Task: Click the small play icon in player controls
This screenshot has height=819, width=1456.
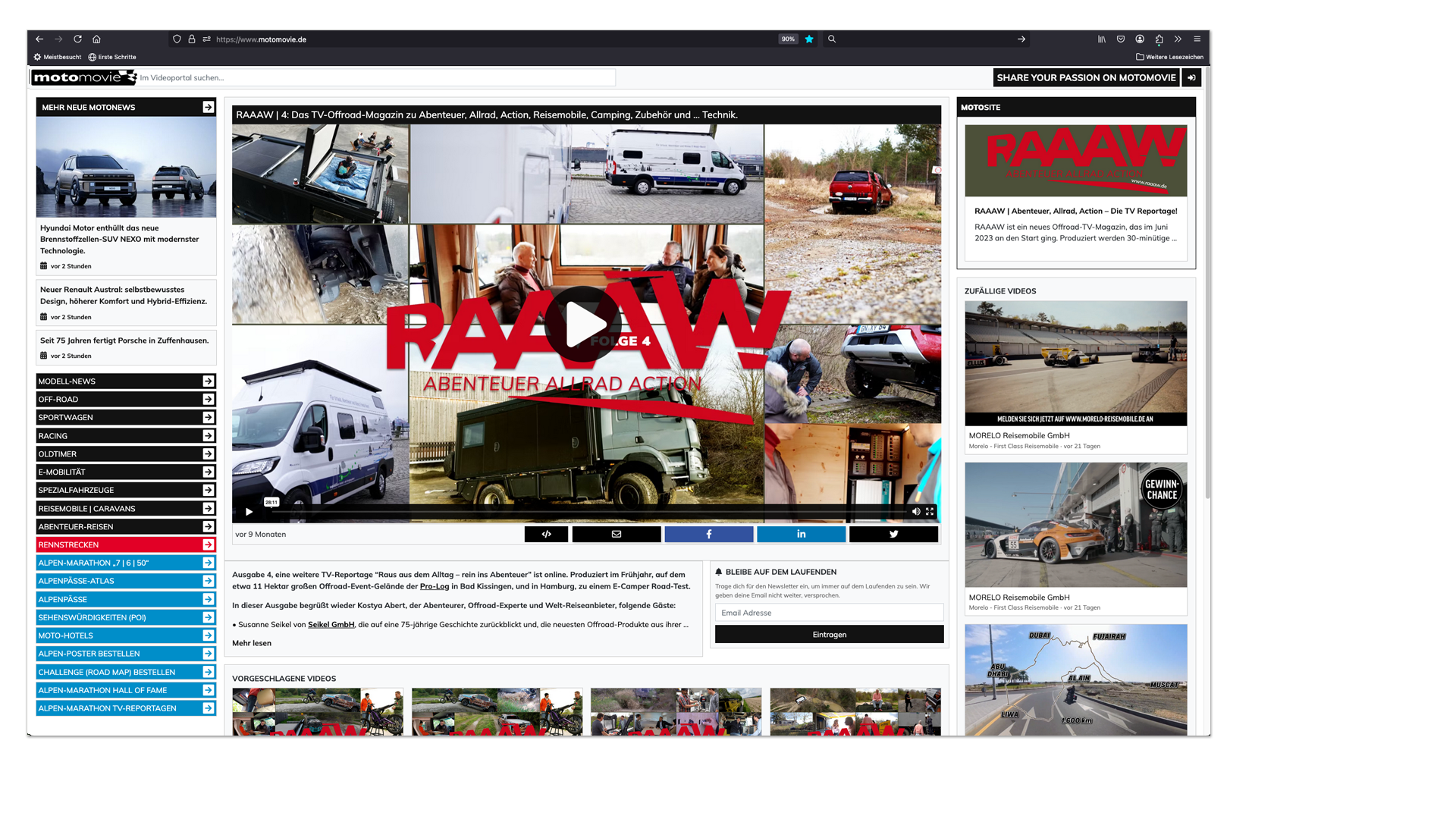Action: click(x=249, y=512)
